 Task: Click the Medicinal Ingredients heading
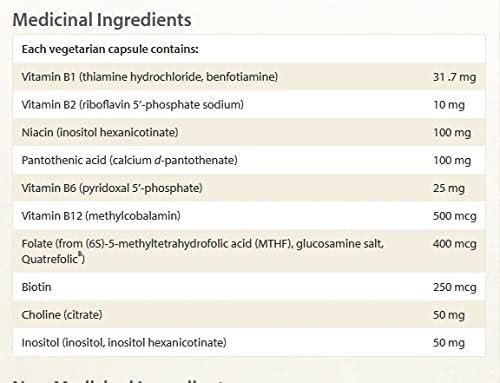click(x=102, y=20)
